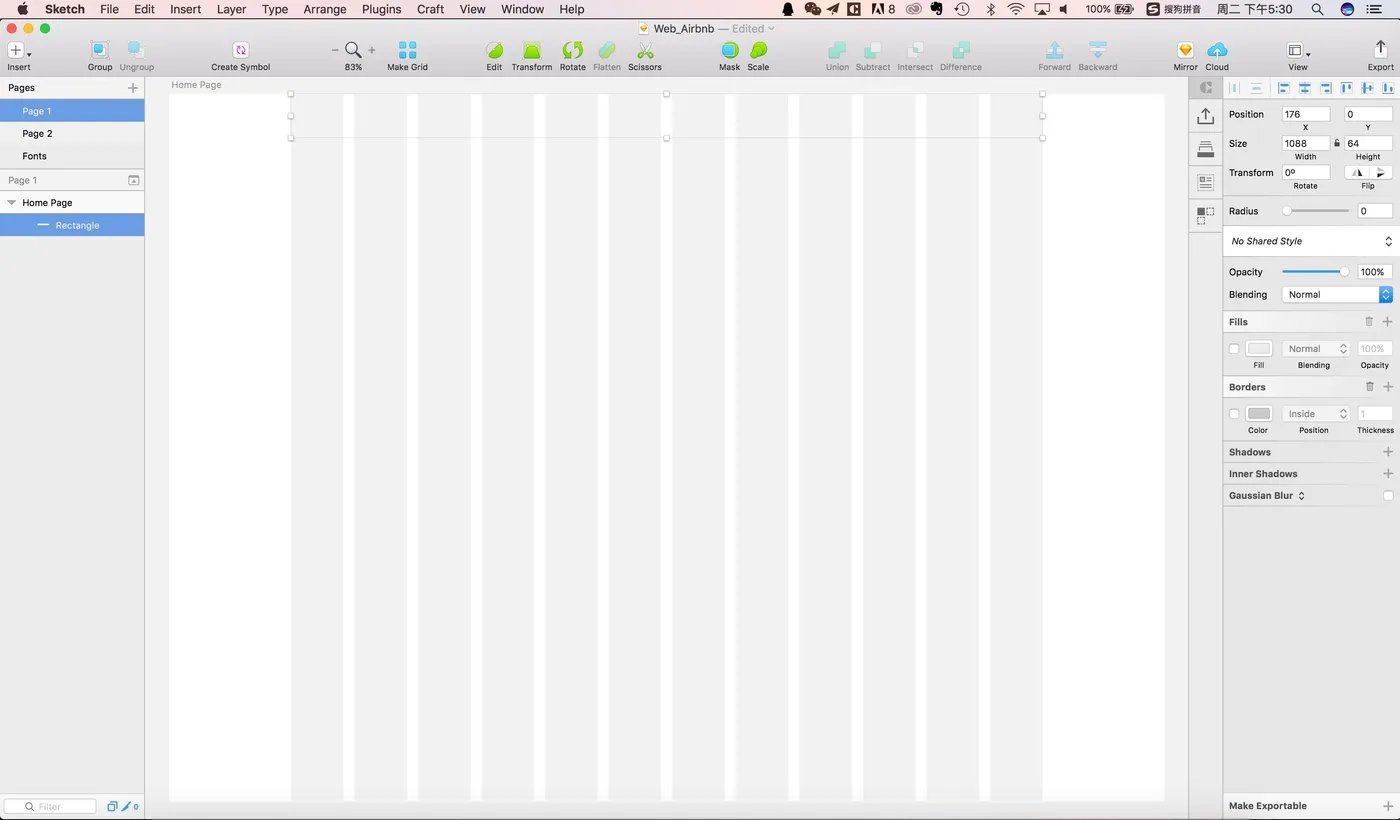Open the fill Blending mode dropdown
The height and width of the screenshot is (820, 1400).
pos(1316,349)
